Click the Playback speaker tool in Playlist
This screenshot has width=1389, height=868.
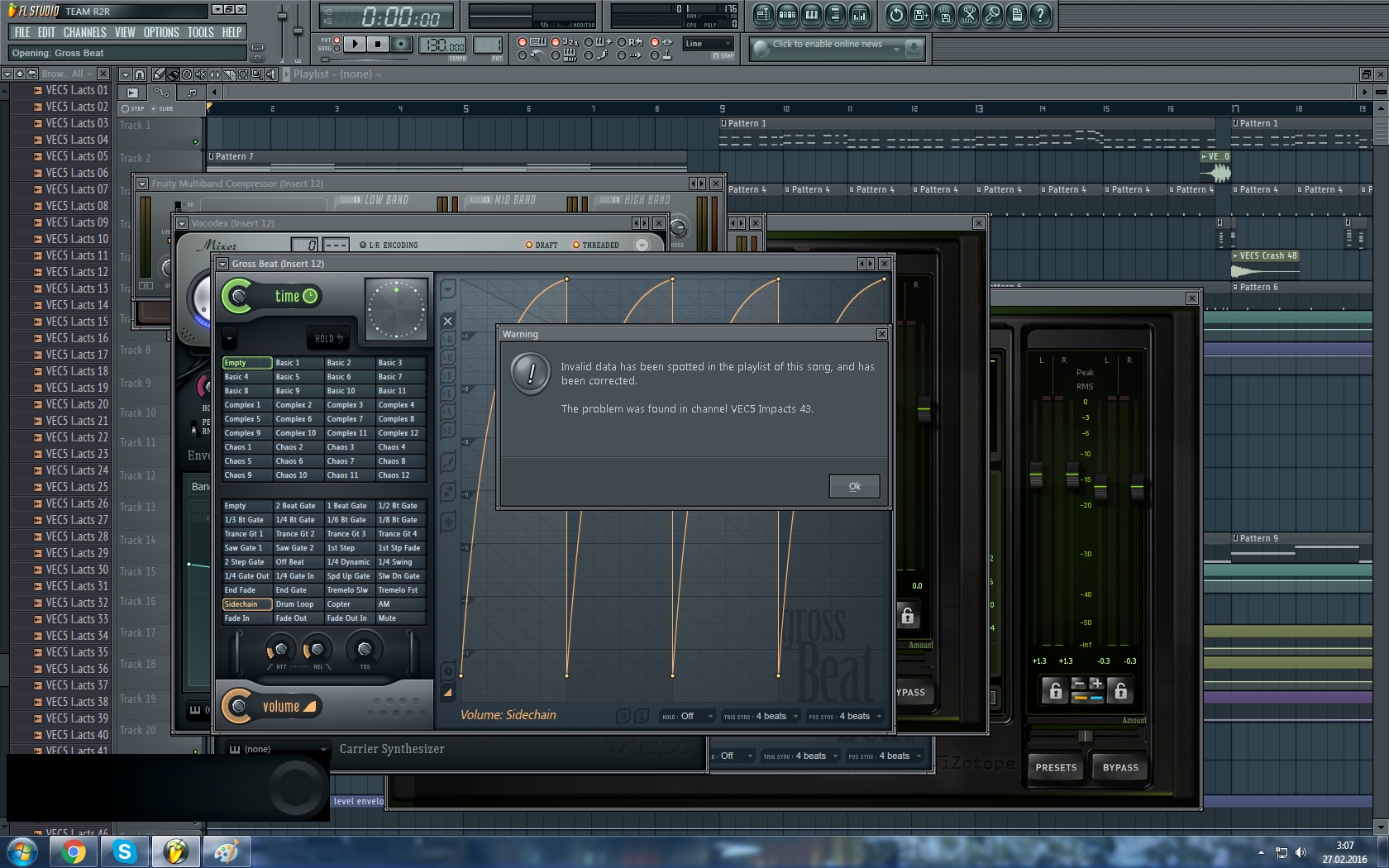click(x=271, y=74)
